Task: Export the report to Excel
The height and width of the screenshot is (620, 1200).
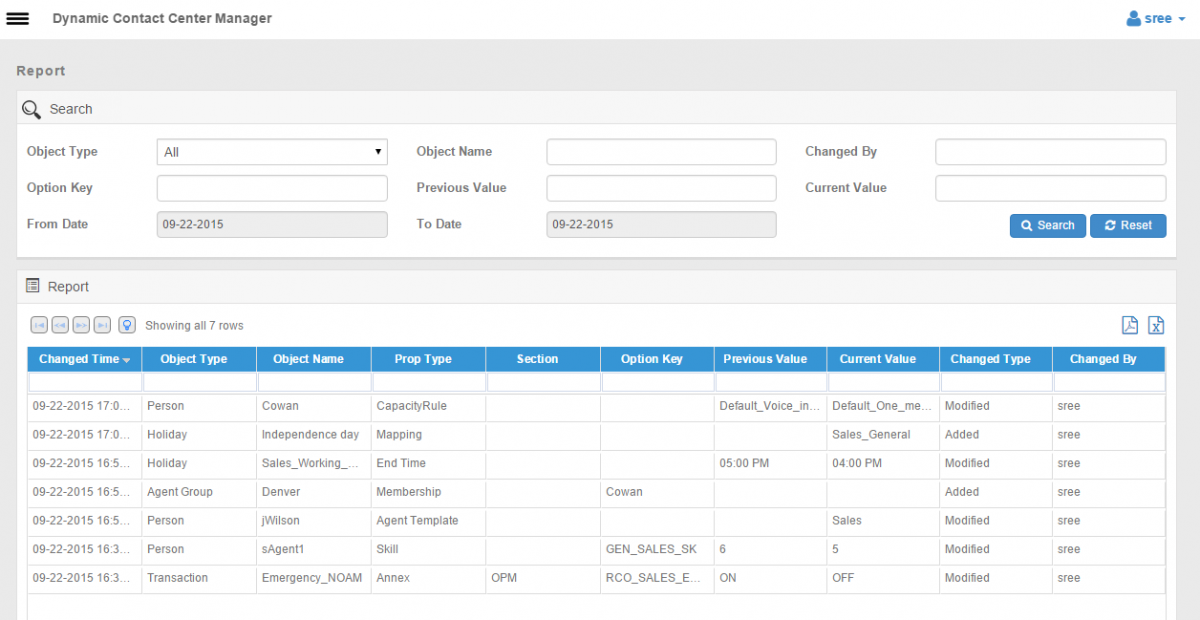Action: (1156, 325)
